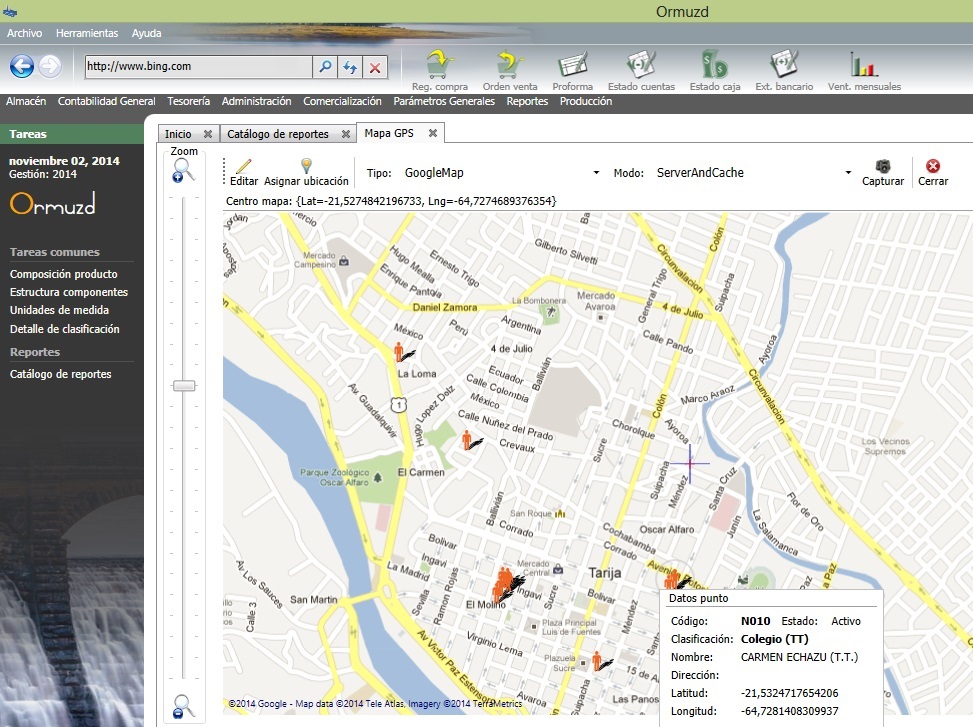973x727 pixels.
Task: Switch to Catálogo de reportes tab
Action: point(277,134)
